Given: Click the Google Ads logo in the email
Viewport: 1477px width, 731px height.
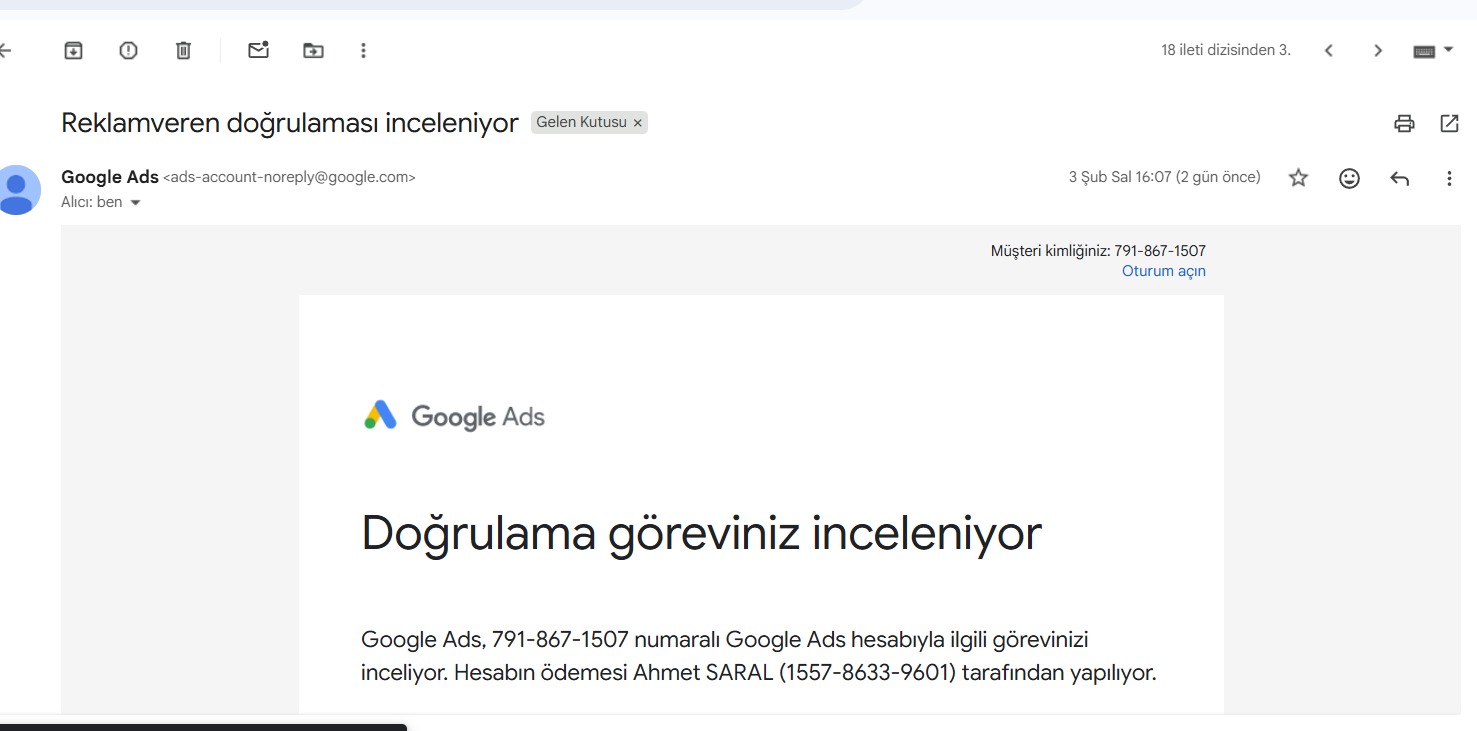Looking at the screenshot, I should [454, 416].
